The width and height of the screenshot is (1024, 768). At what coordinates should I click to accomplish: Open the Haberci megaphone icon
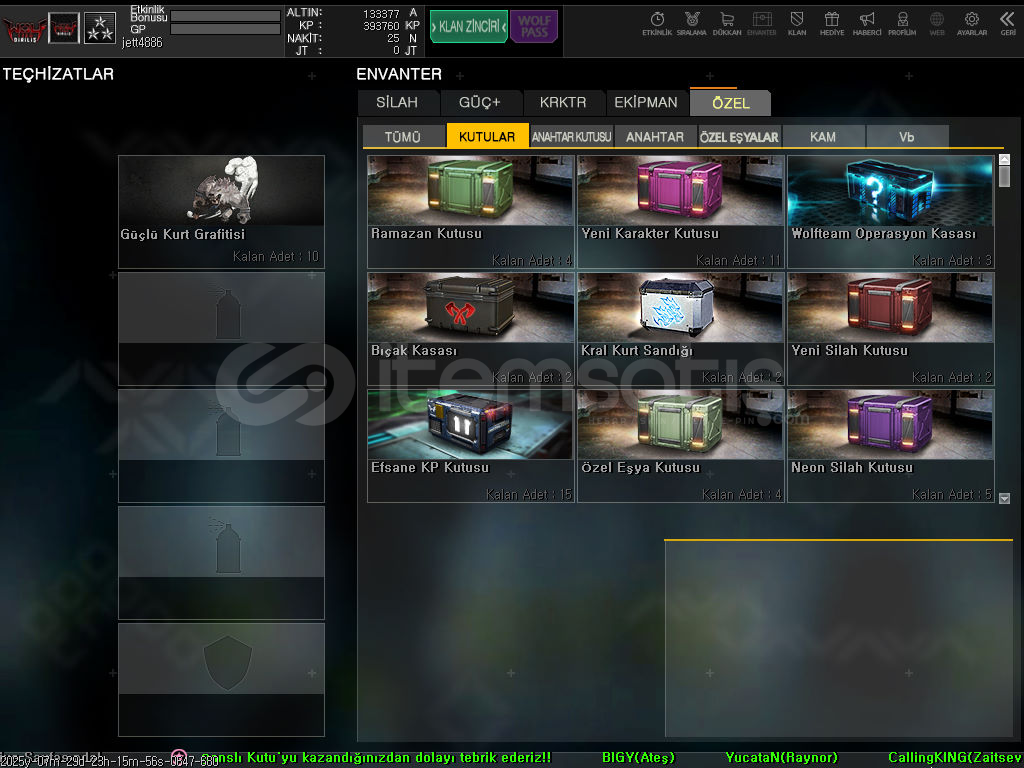tap(867, 24)
